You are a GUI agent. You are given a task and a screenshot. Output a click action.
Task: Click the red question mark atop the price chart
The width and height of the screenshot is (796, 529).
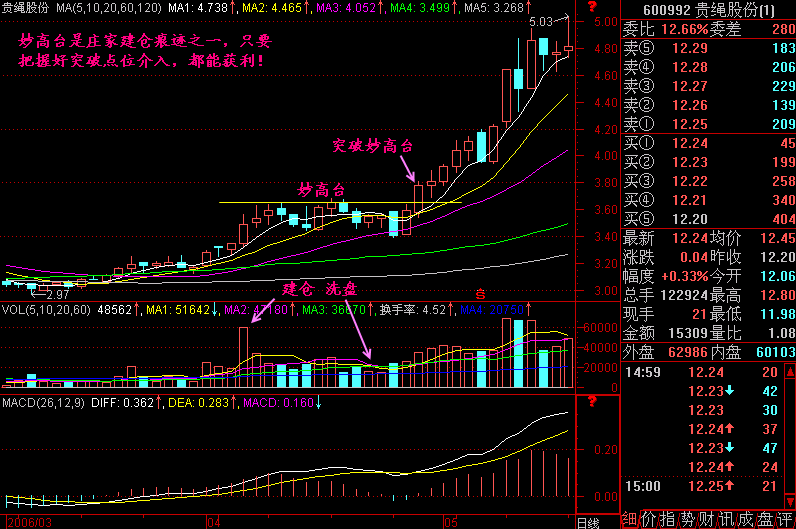[x=591, y=9]
